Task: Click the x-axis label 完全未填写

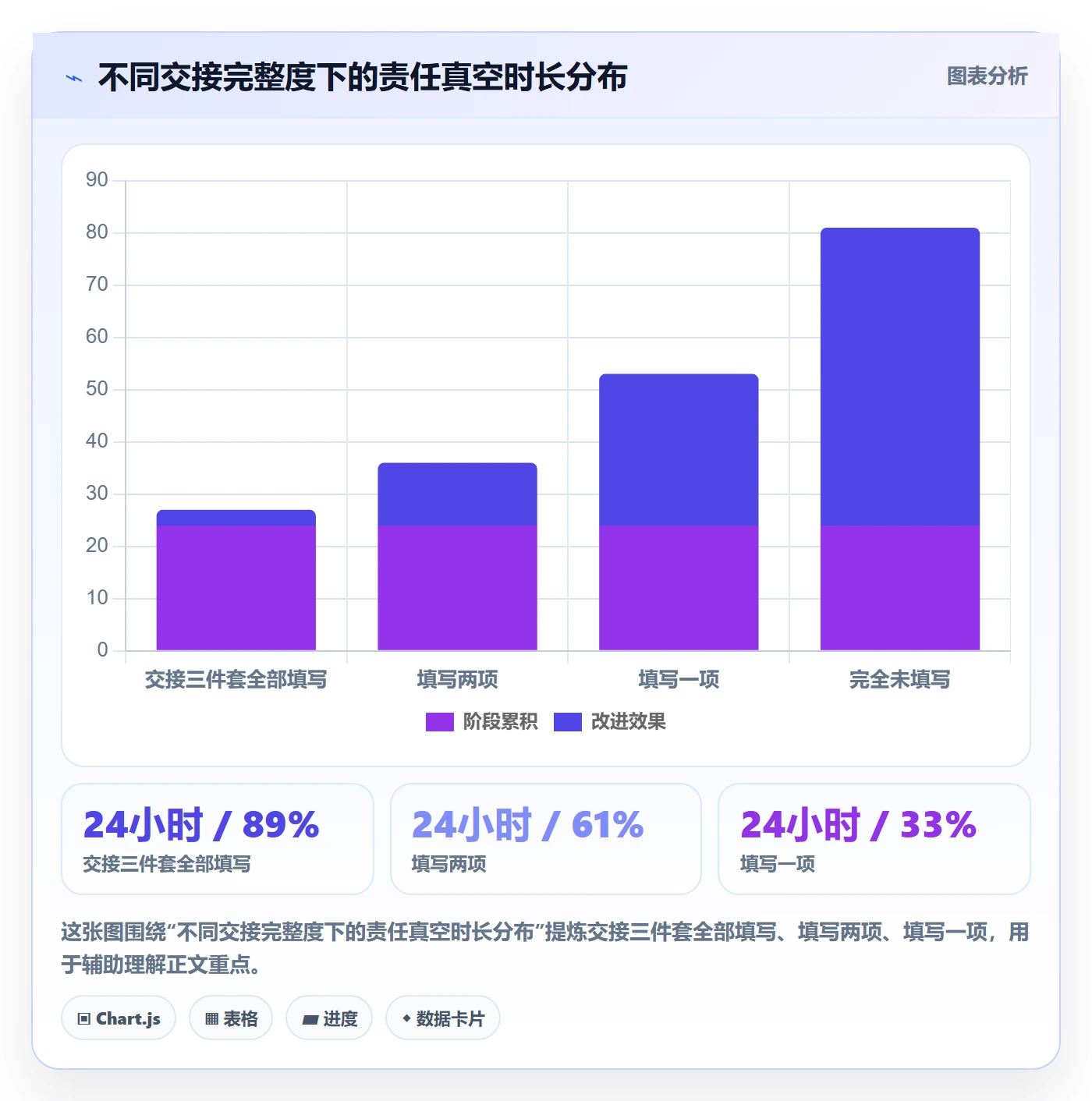Action: pos(900,679)
